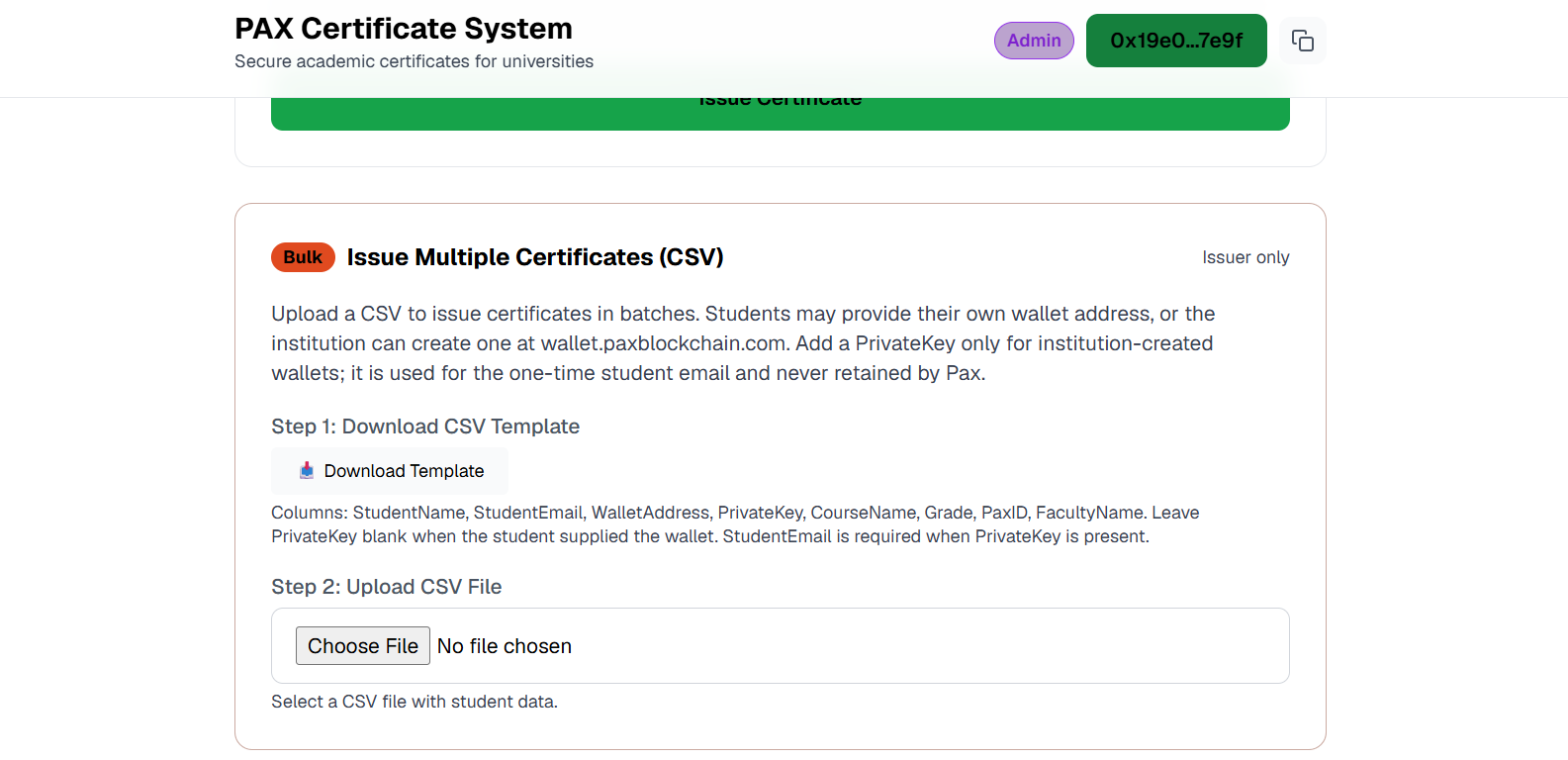The image size is (1568, 760).
Task: Click 'Secure academic certificates for universities' subtitle
Action: 414,61
